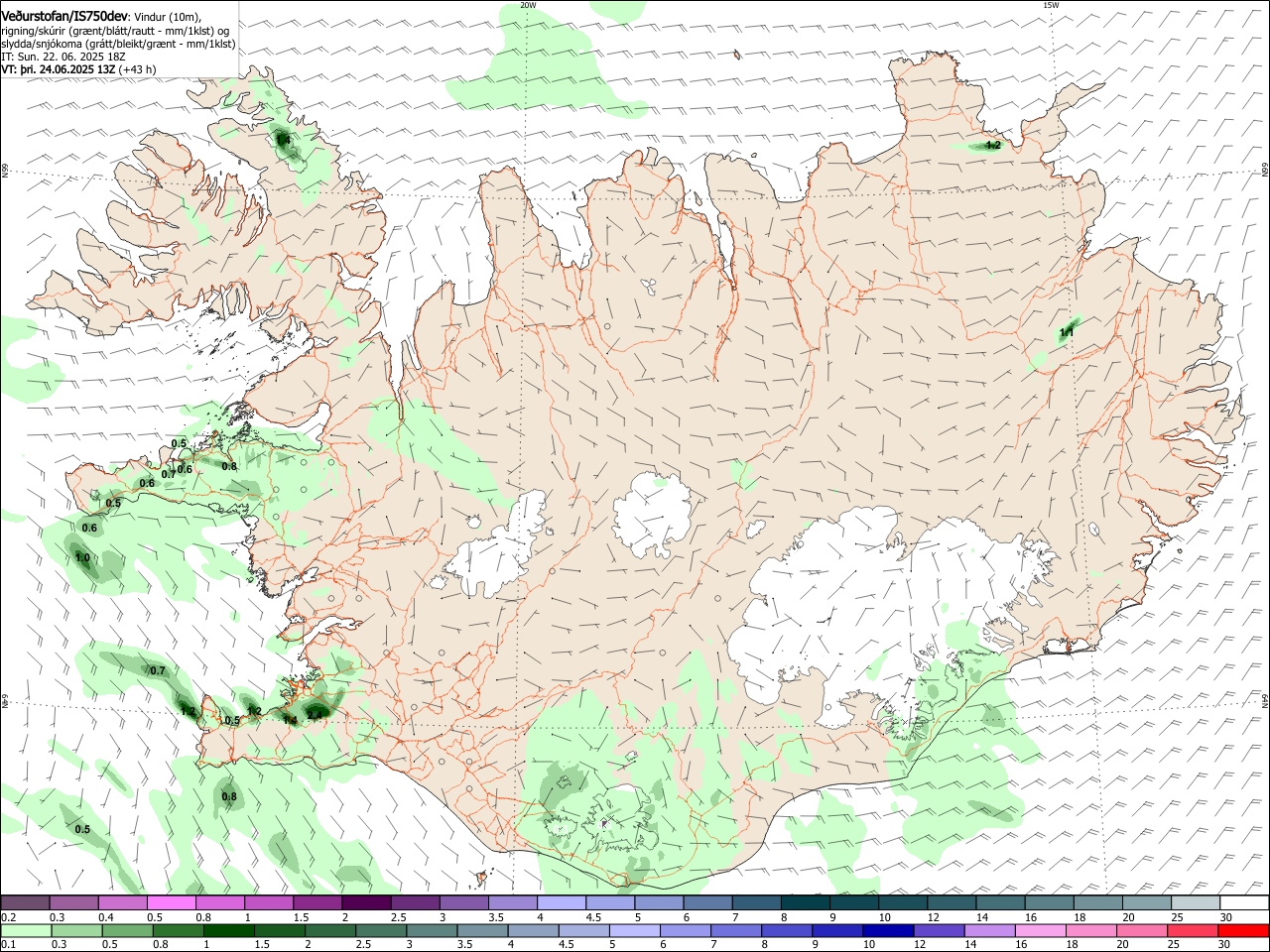
Task: Click the crimson rain swatch for 25–30
Action: [1194, 931]
